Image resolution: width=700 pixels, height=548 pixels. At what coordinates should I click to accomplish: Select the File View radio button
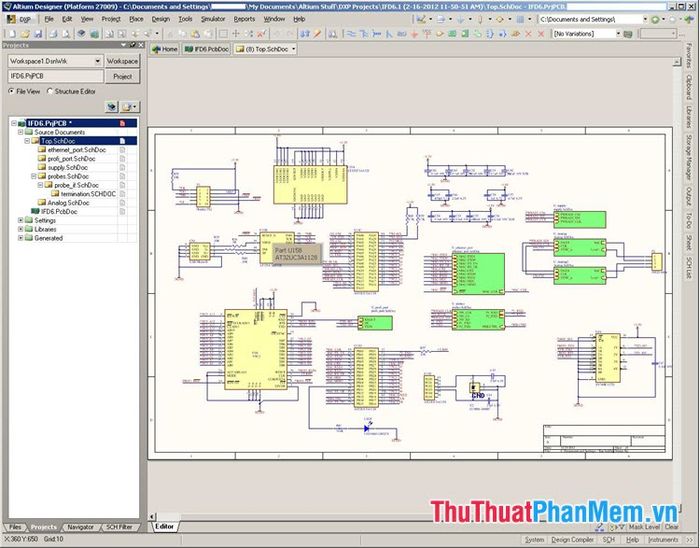point(11,91)
